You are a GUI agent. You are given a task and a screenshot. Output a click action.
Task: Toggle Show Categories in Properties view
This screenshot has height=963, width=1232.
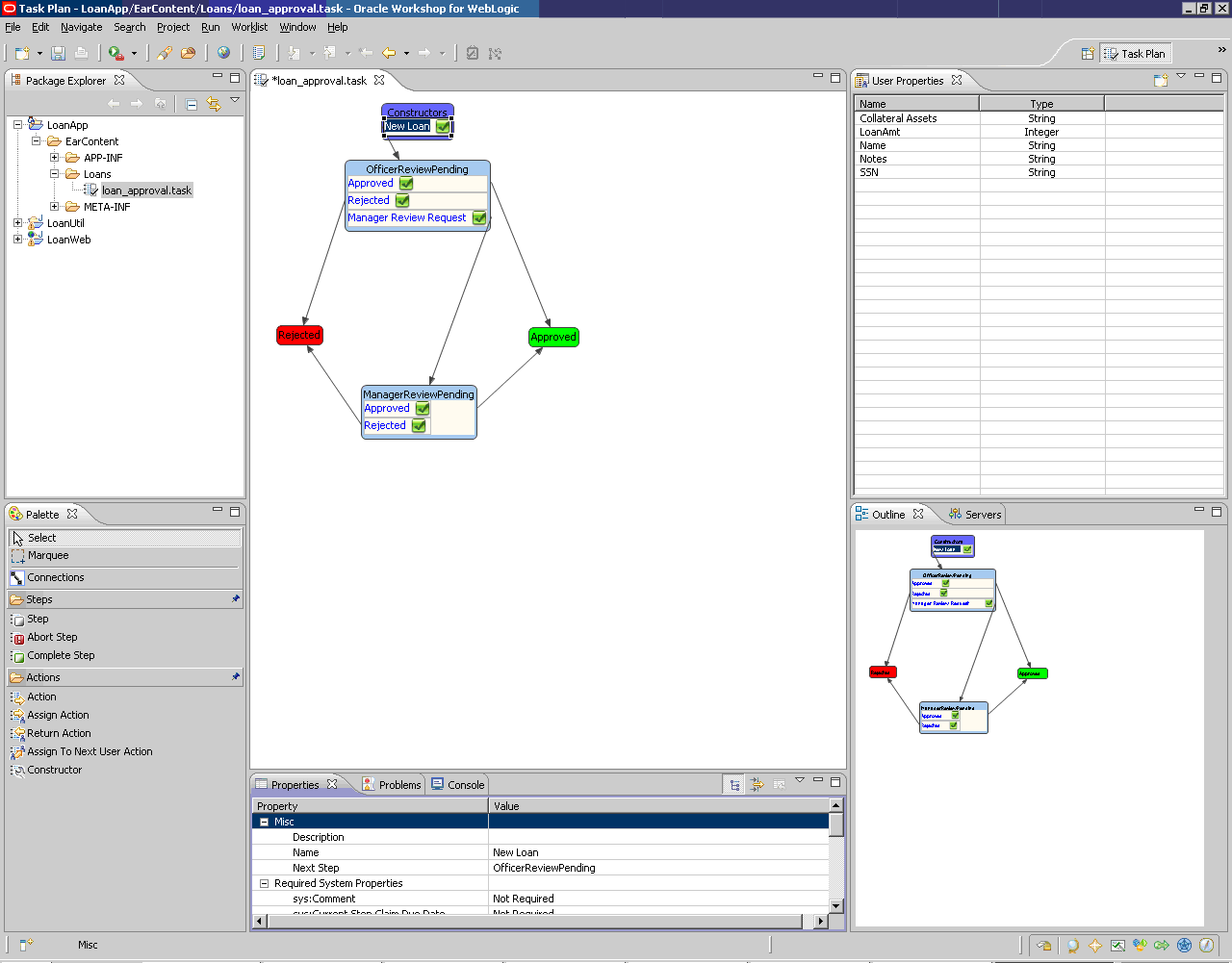[x=734, y=785]
